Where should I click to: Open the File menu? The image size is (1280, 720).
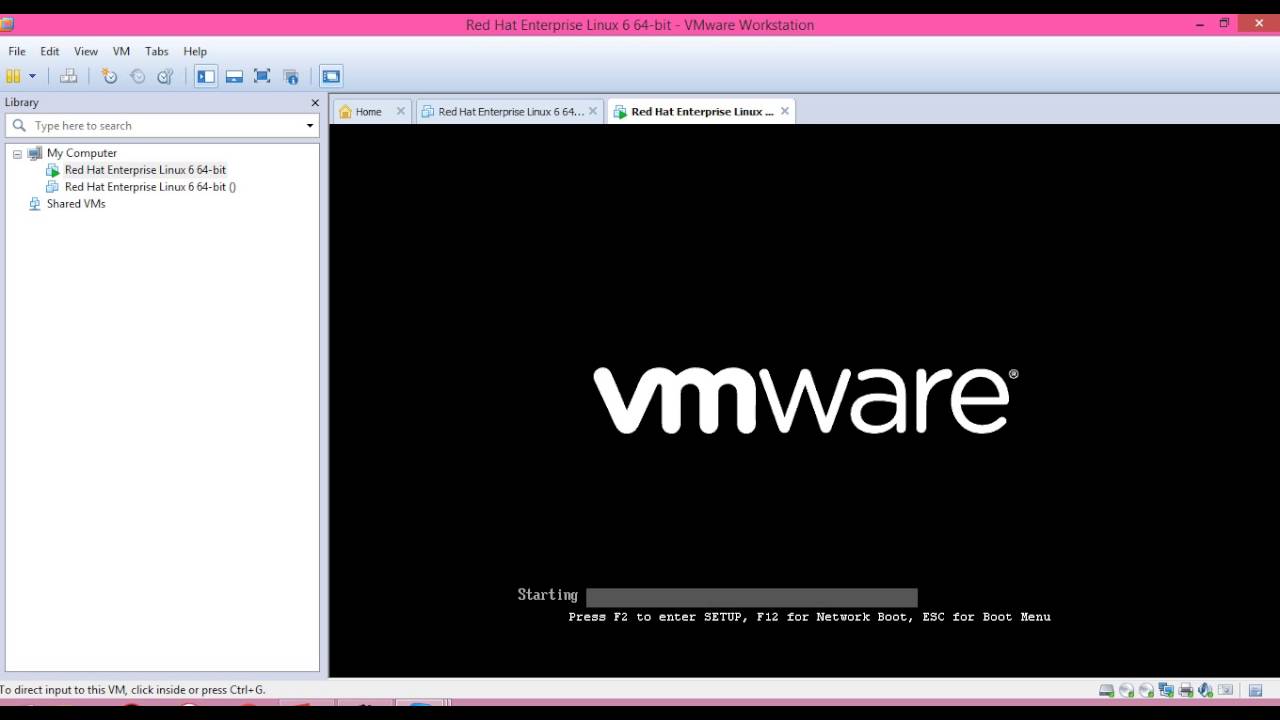coord(17,51)
